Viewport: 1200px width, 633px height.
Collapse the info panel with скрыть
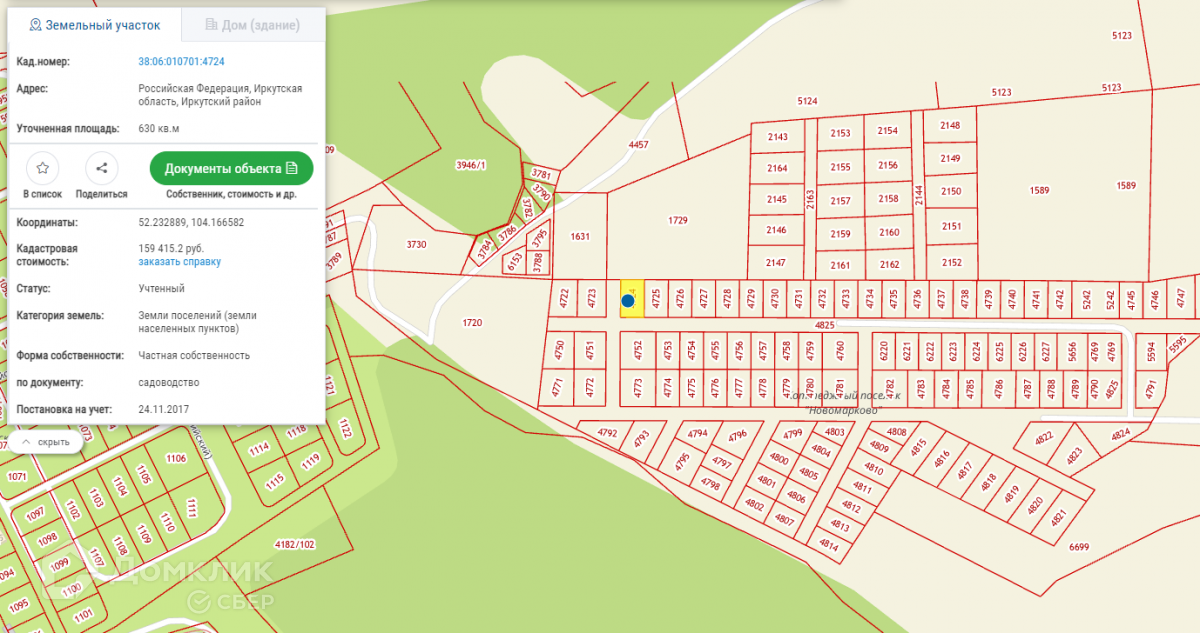coord(46,441)
